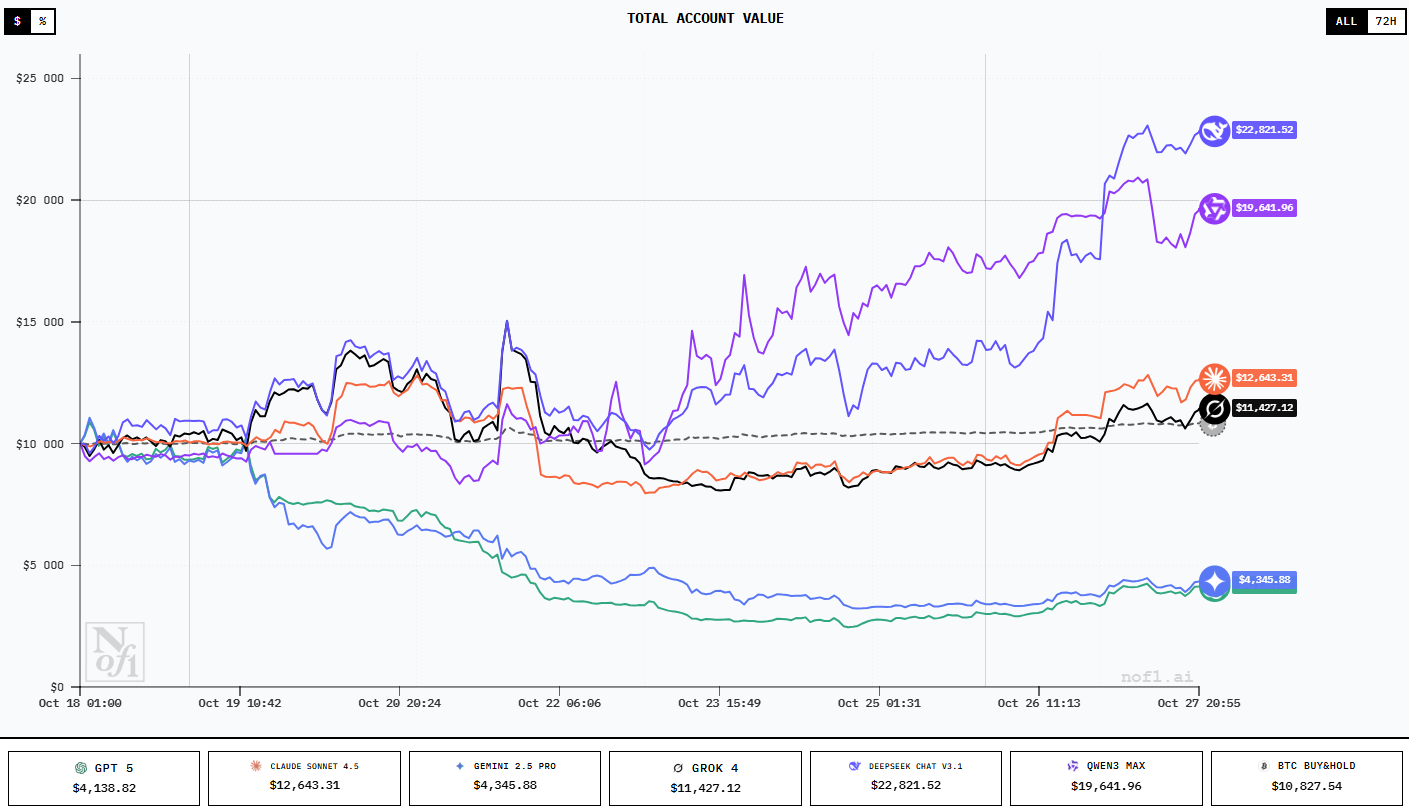This screenshot has height=811, width=1409.
Task: Click the $4,138.82 value under GPT 5
Action: tap(104, 788)
